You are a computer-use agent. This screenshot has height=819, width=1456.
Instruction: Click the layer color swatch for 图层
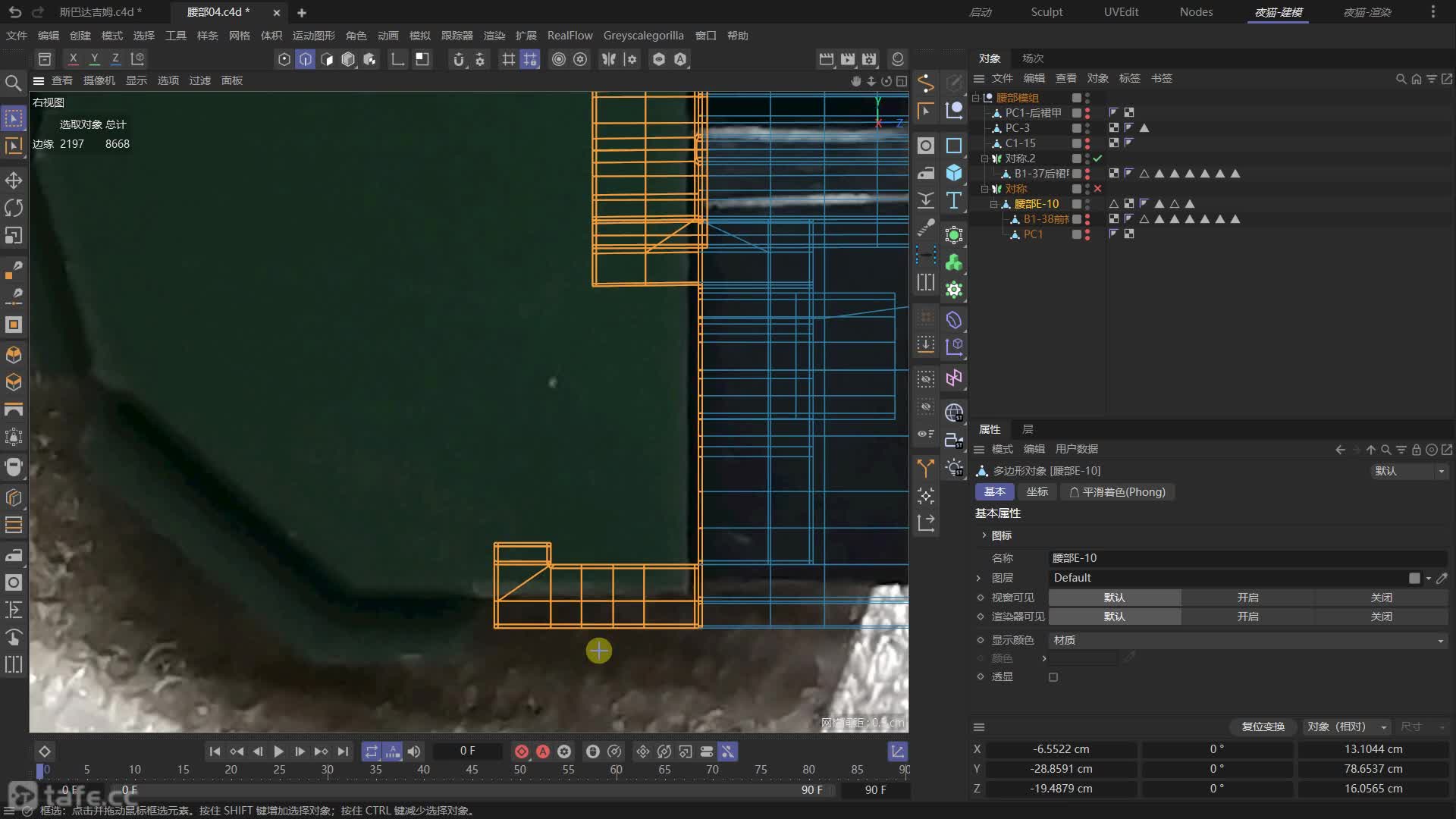[x=1414, y=578]
